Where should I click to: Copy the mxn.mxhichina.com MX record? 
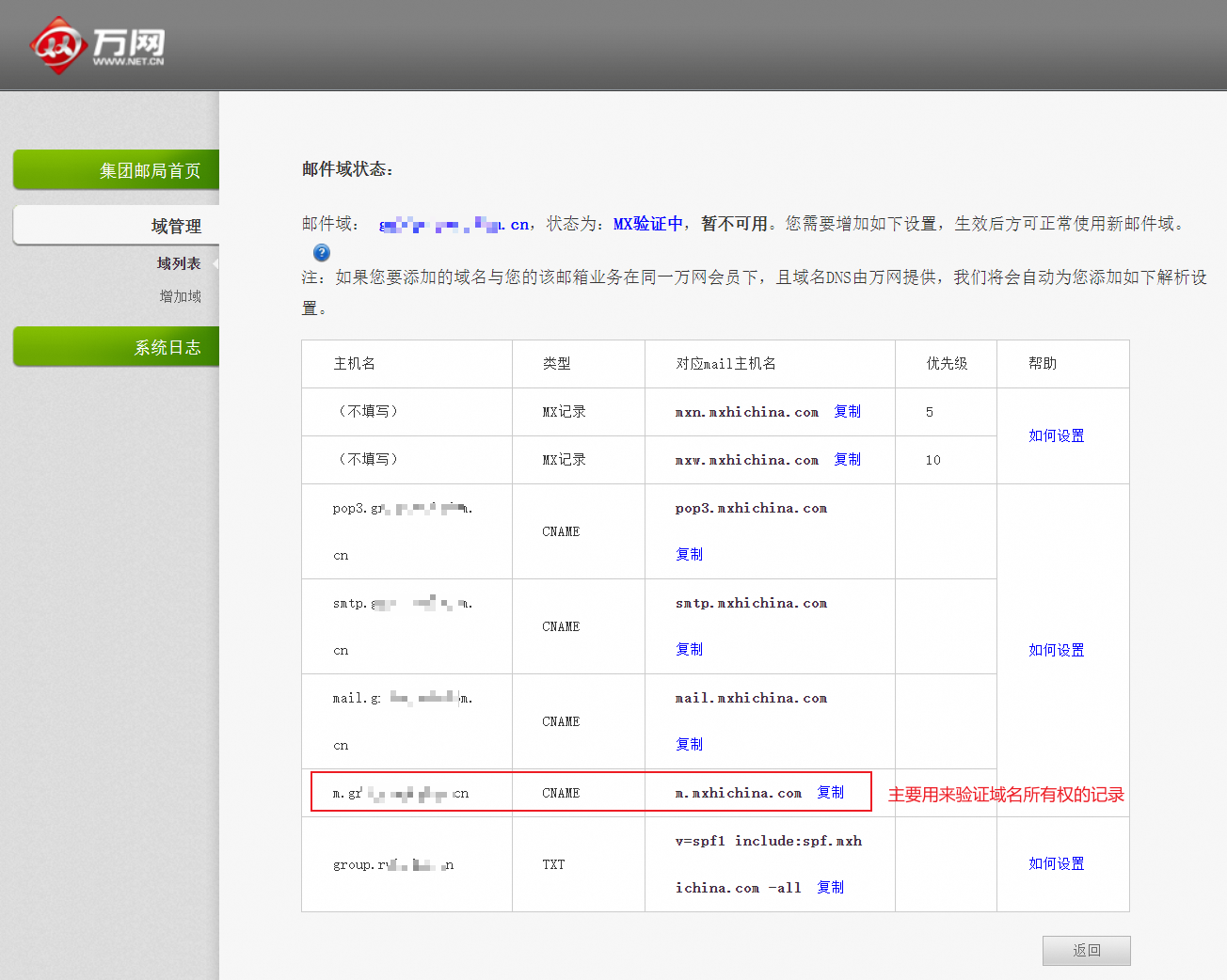click(847, 412)
